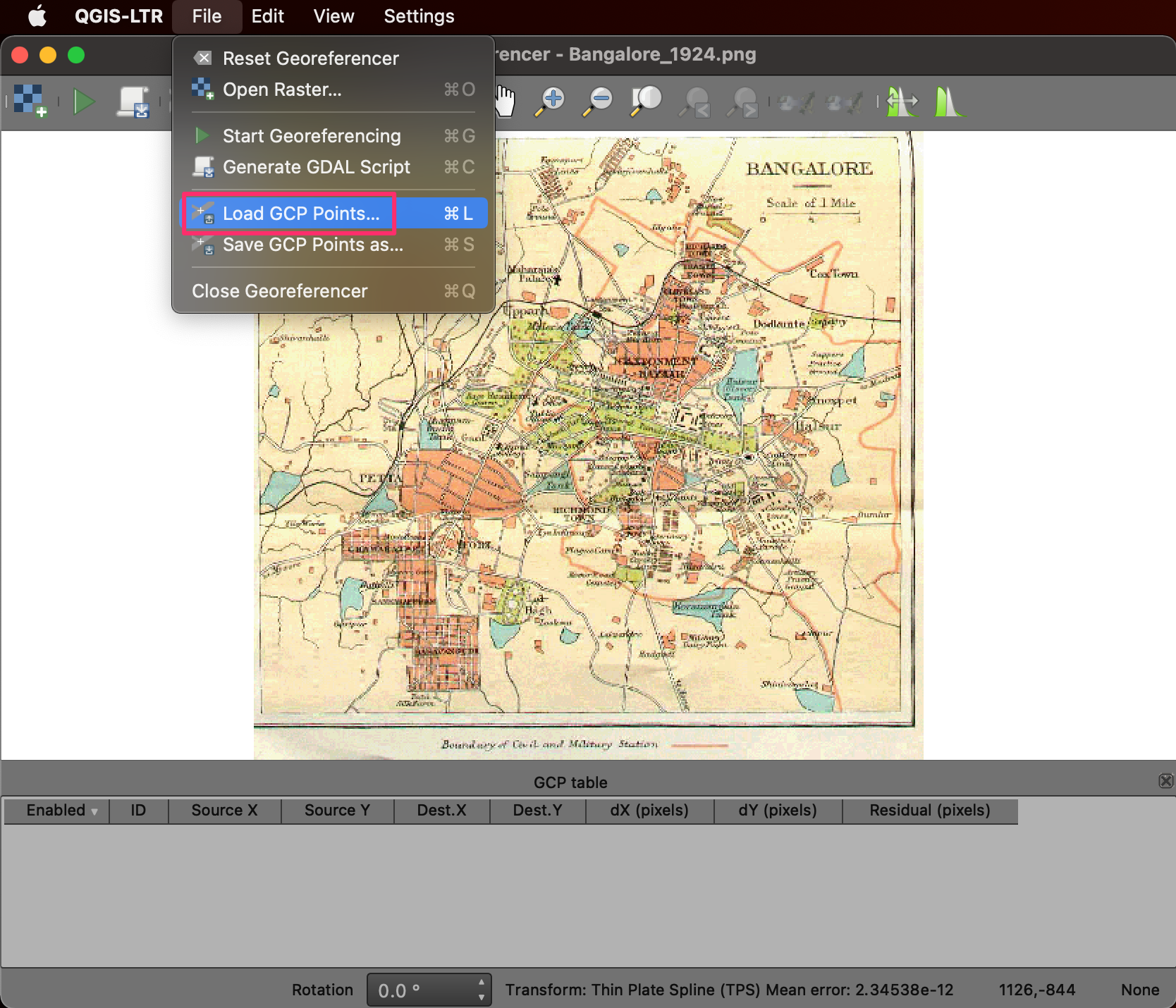Image resolution: width=1176 pixels, height=1008 pixels.
Task: Select the Pan hand tool
Action: coord(506,102)
